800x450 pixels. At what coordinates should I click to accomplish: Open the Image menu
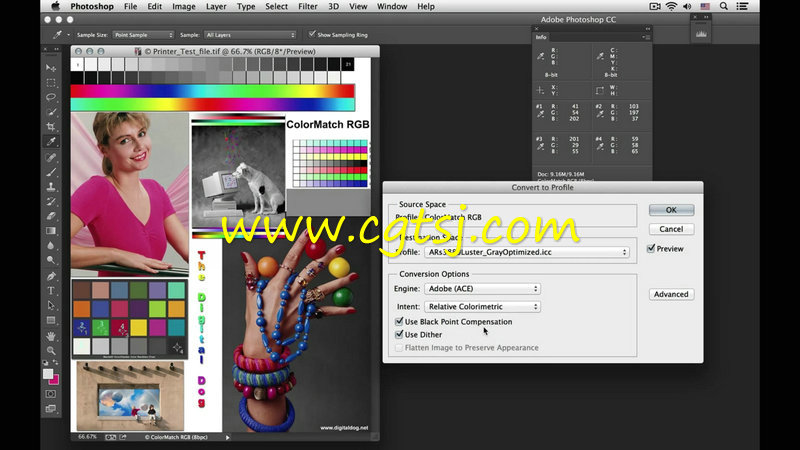[x=184, y=7]
